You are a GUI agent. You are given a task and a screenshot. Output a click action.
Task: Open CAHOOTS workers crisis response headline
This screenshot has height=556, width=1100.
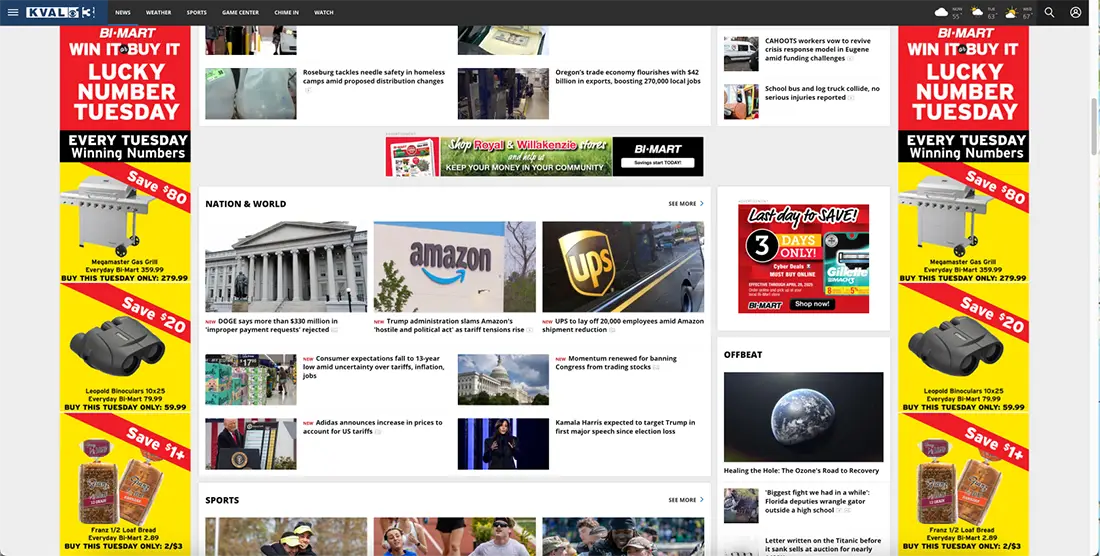818,50
